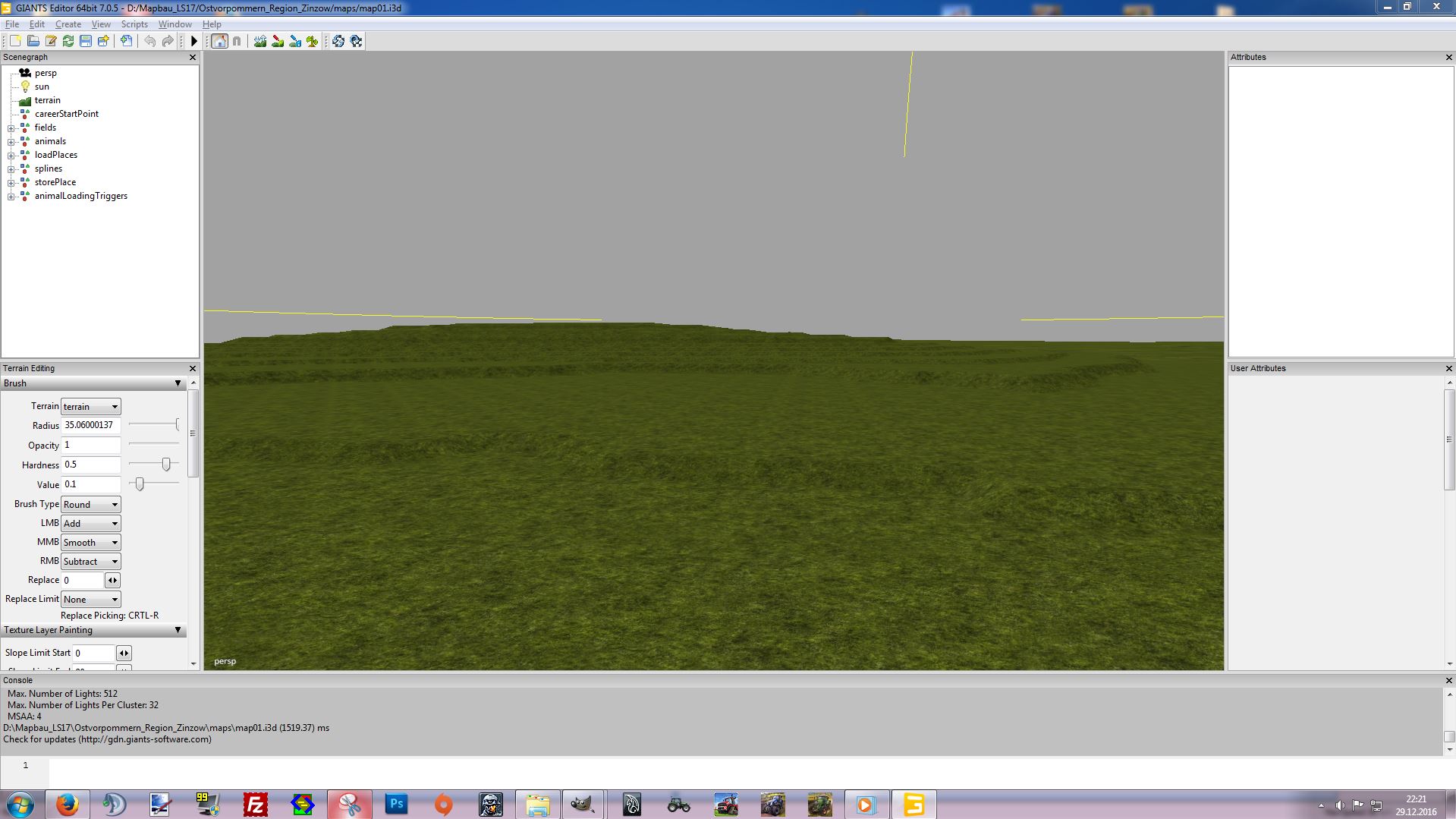Screen dimensions: 1456x819
Task: Click the Hardness slider handle
Action: pyautogui.click(x=166, y=465)
